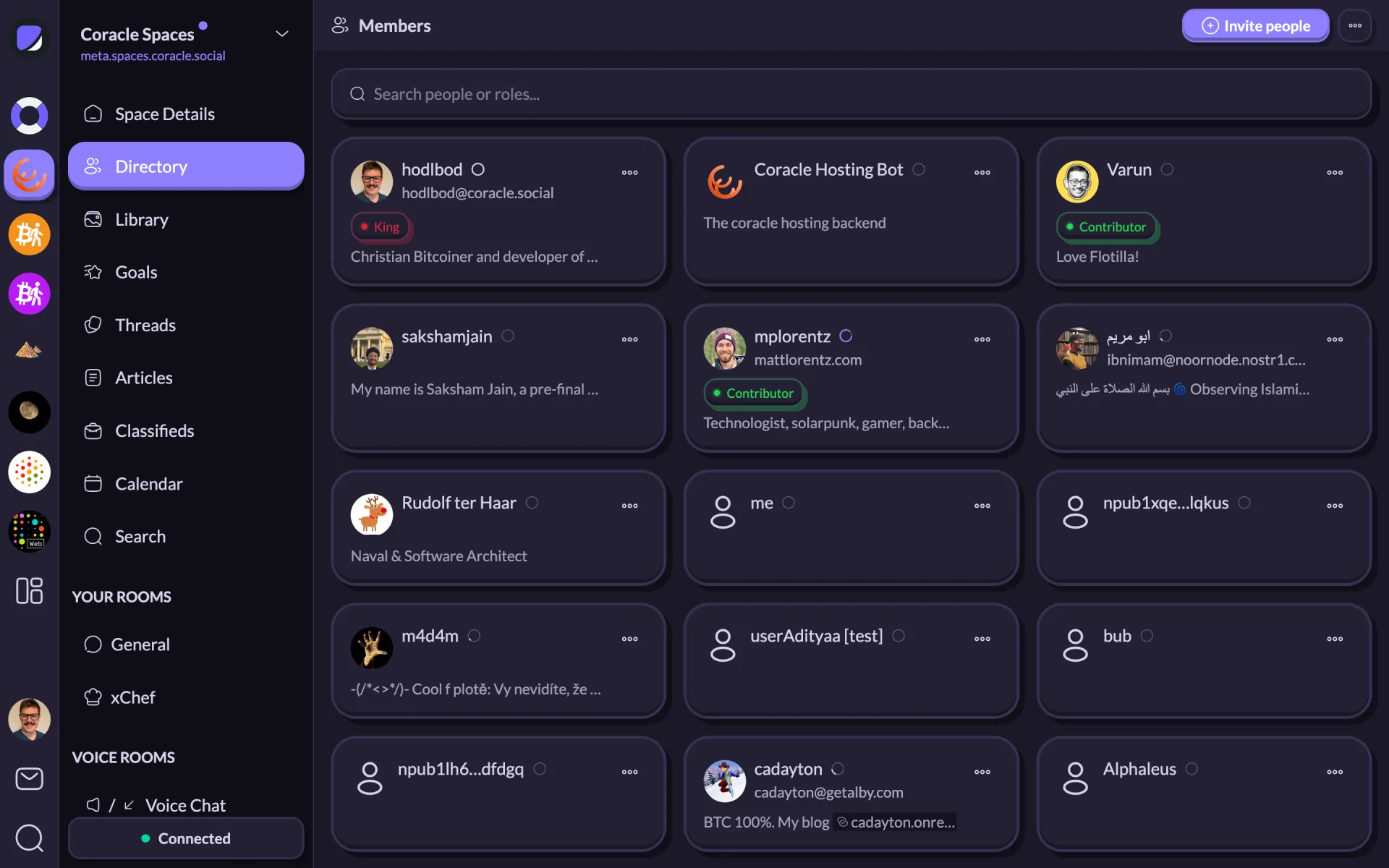
Task: Open the messages envelope icon
Action: (29, 779)
